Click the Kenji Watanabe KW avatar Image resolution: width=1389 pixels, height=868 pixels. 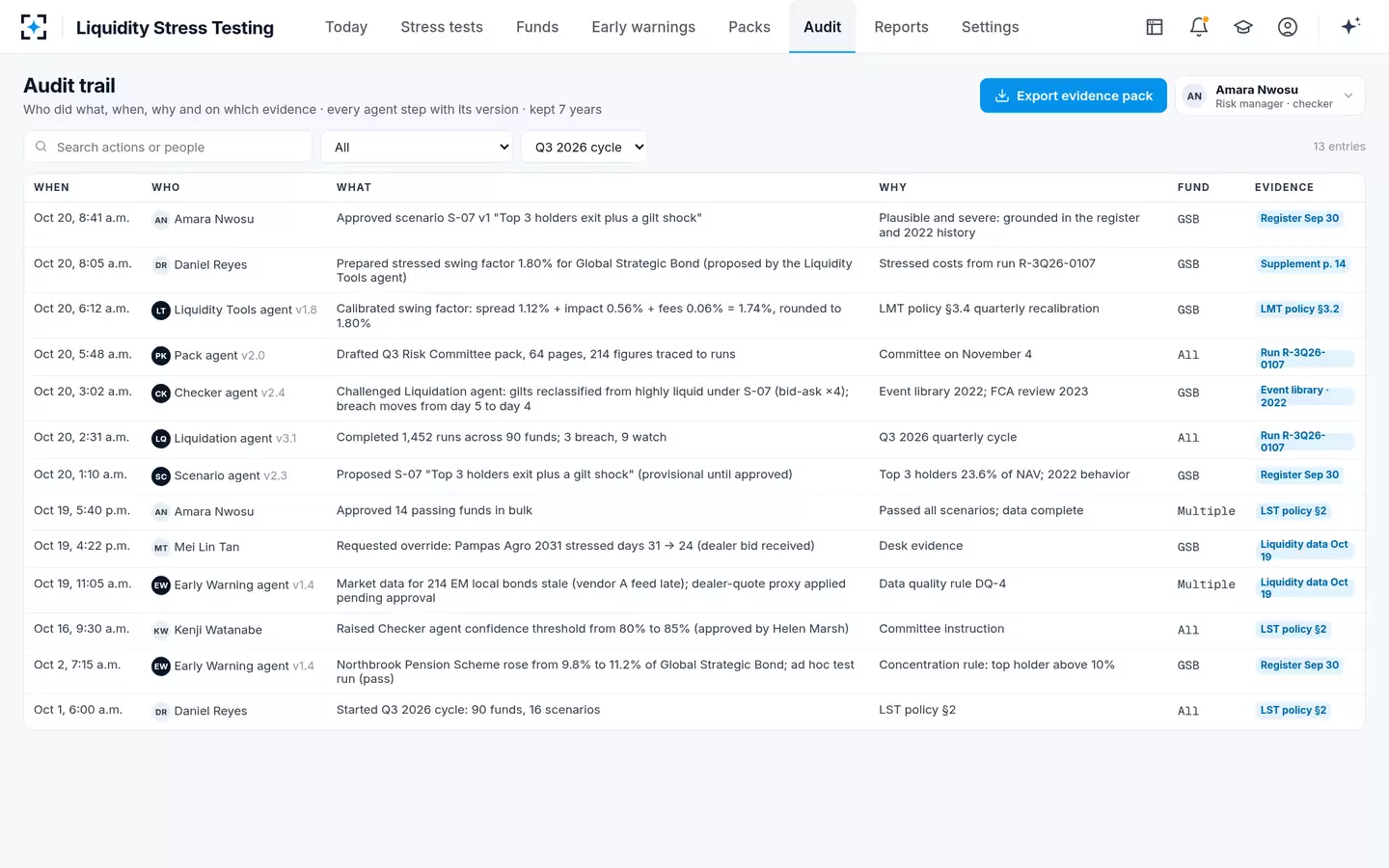click(x=161, y=631)
